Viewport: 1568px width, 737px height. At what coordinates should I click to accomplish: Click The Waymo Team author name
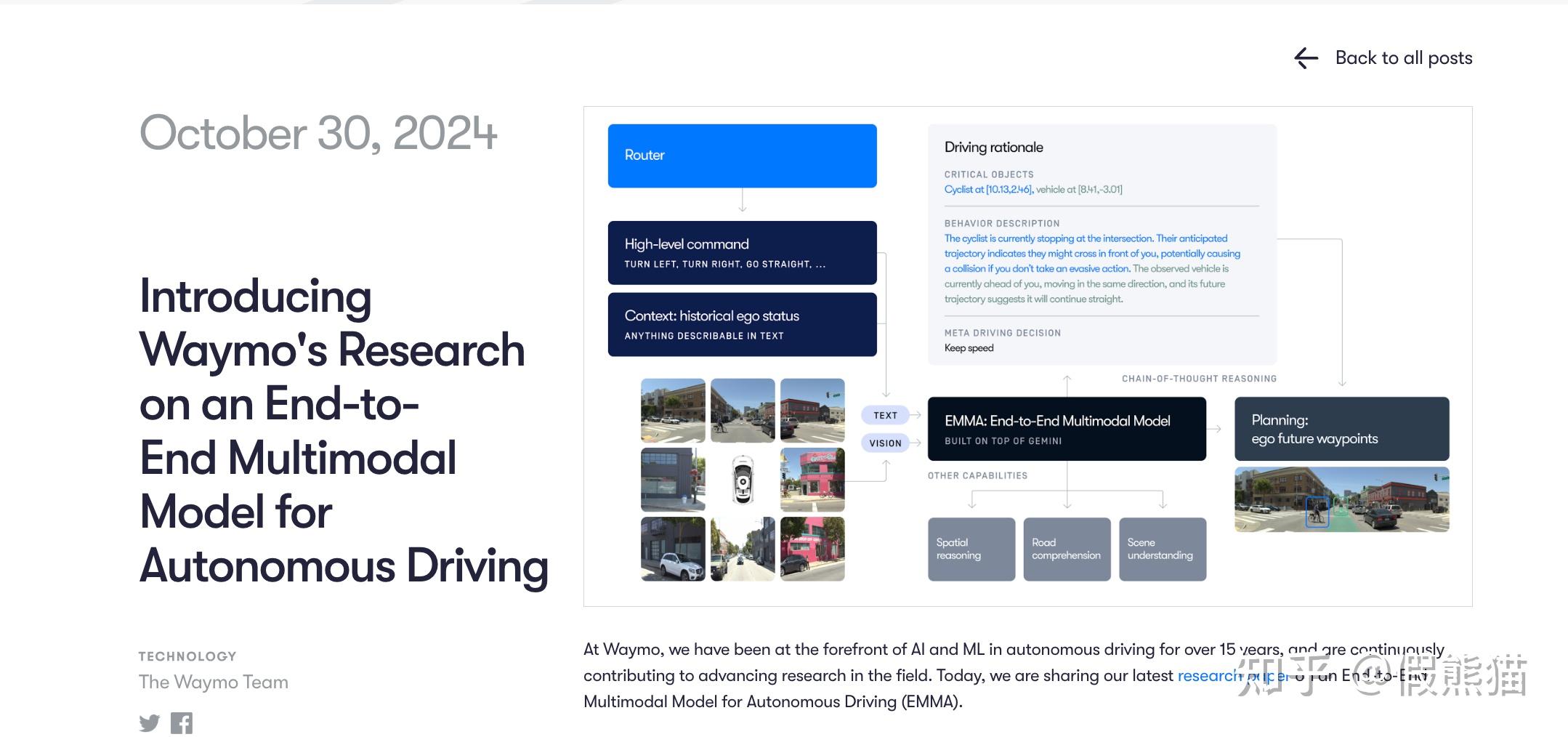[x=214, y=682]
